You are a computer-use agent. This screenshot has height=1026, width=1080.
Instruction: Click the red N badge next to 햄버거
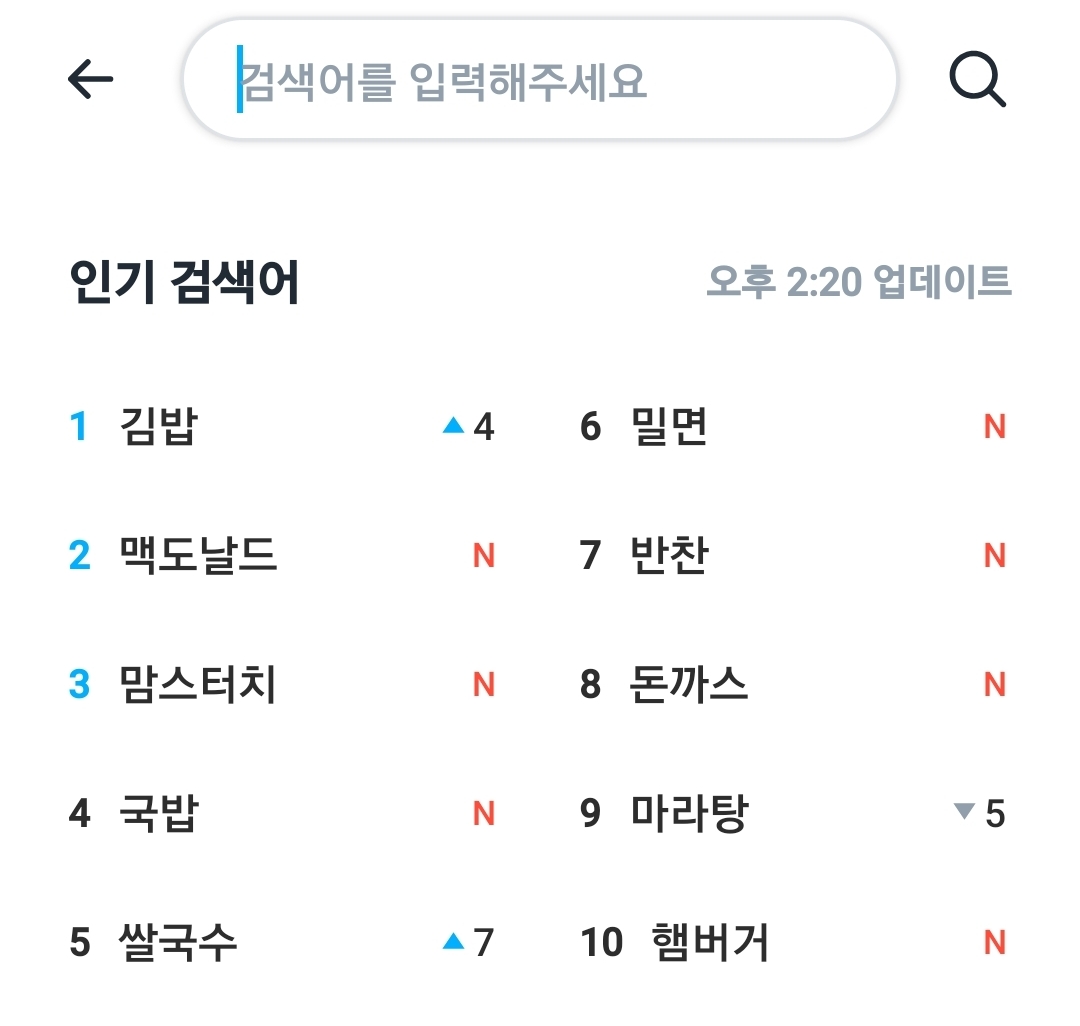[x=995, y=943]
